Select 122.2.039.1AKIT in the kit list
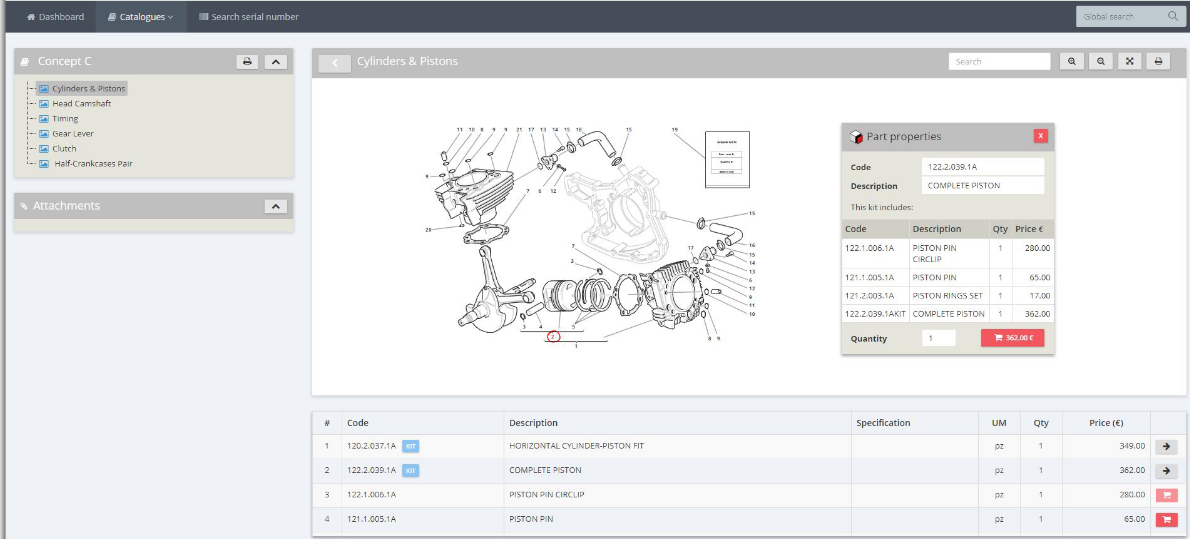 [876, 314]
